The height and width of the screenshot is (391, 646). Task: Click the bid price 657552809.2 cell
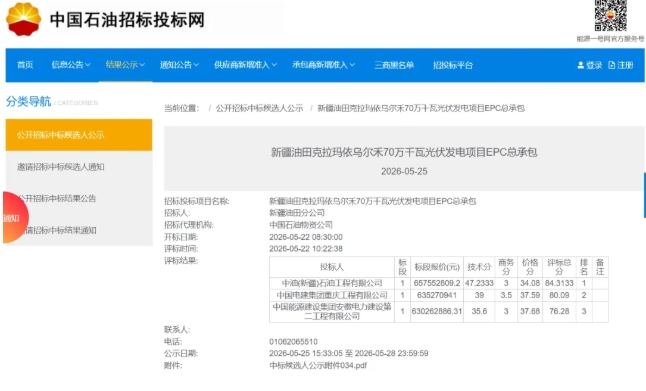point(437,283)
